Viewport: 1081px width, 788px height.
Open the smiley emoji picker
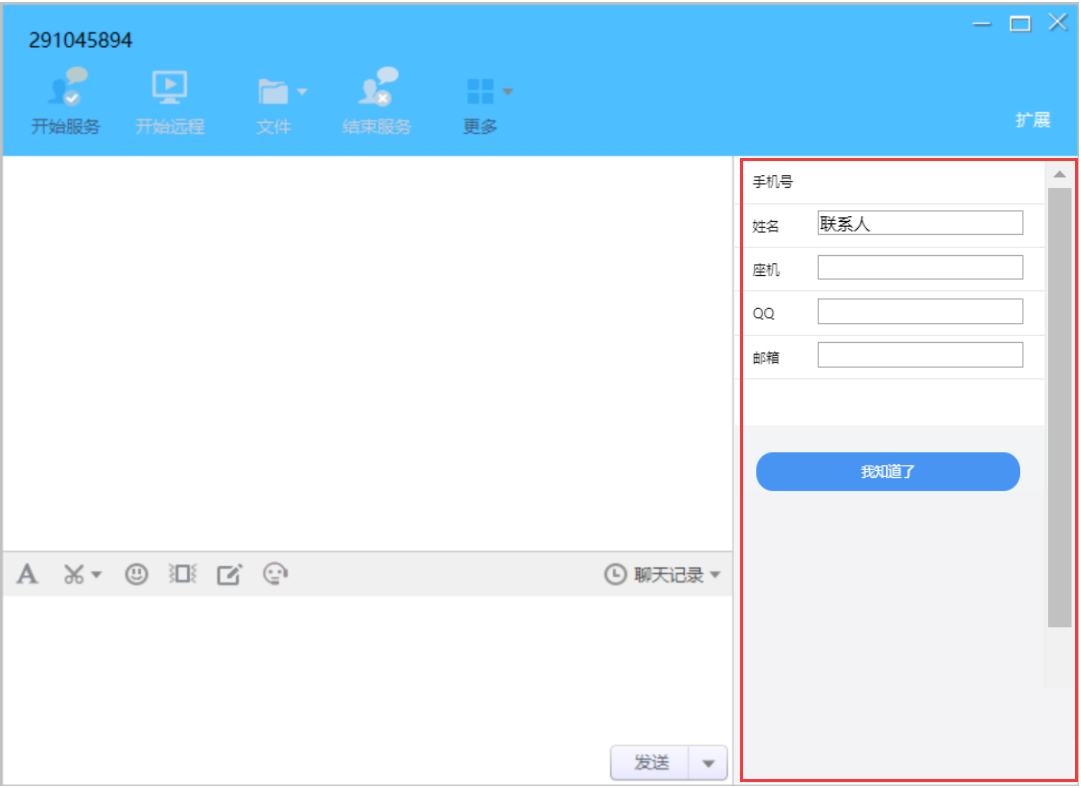pos(136,574)
